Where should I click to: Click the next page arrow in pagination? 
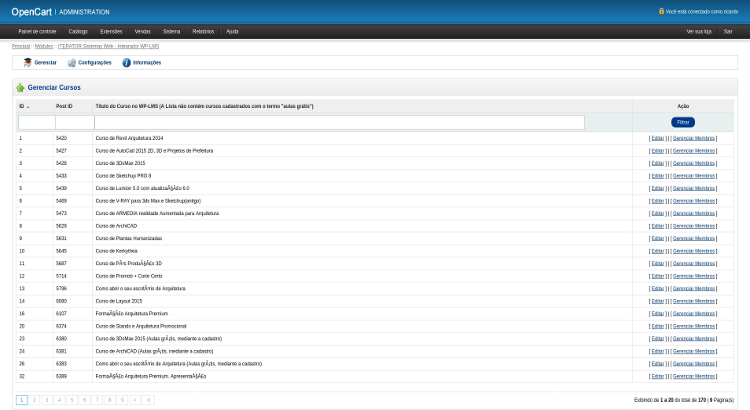135,400
